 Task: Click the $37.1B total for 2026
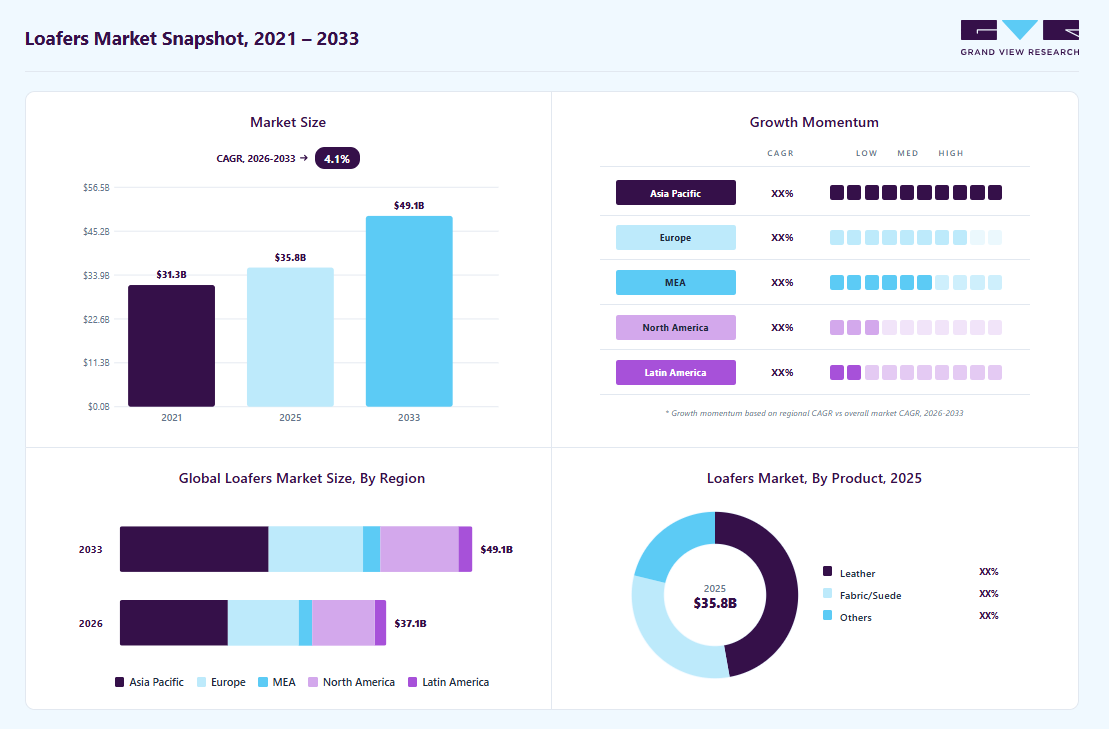[410, 623]
